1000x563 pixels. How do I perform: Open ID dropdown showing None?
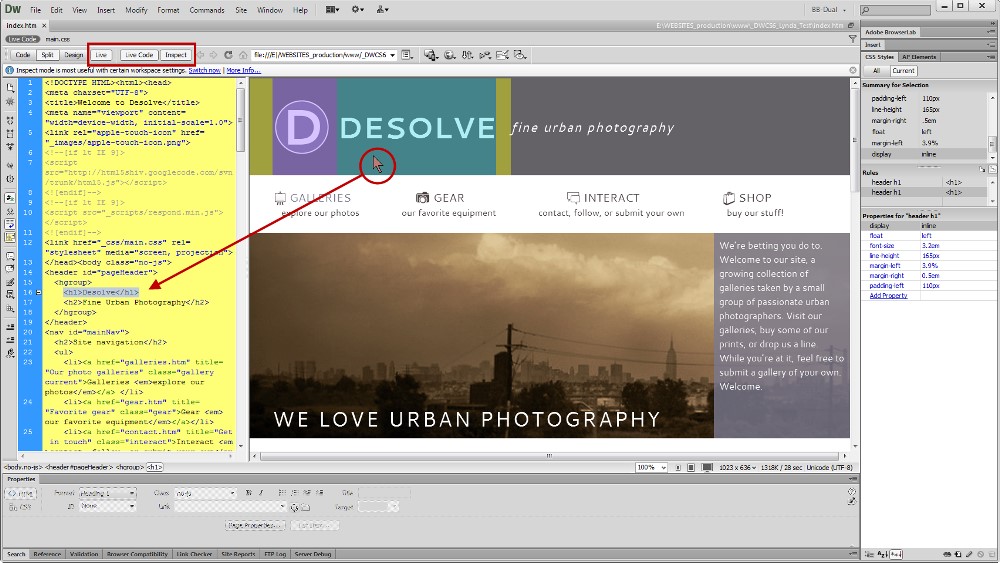[107, 506]
